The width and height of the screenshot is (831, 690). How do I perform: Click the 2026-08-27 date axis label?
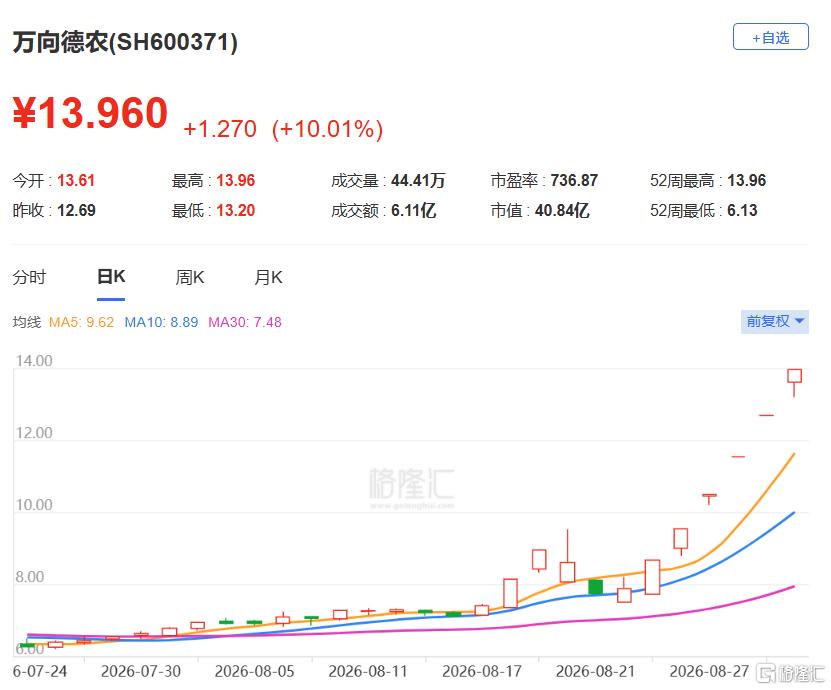(x=709, y=671)
